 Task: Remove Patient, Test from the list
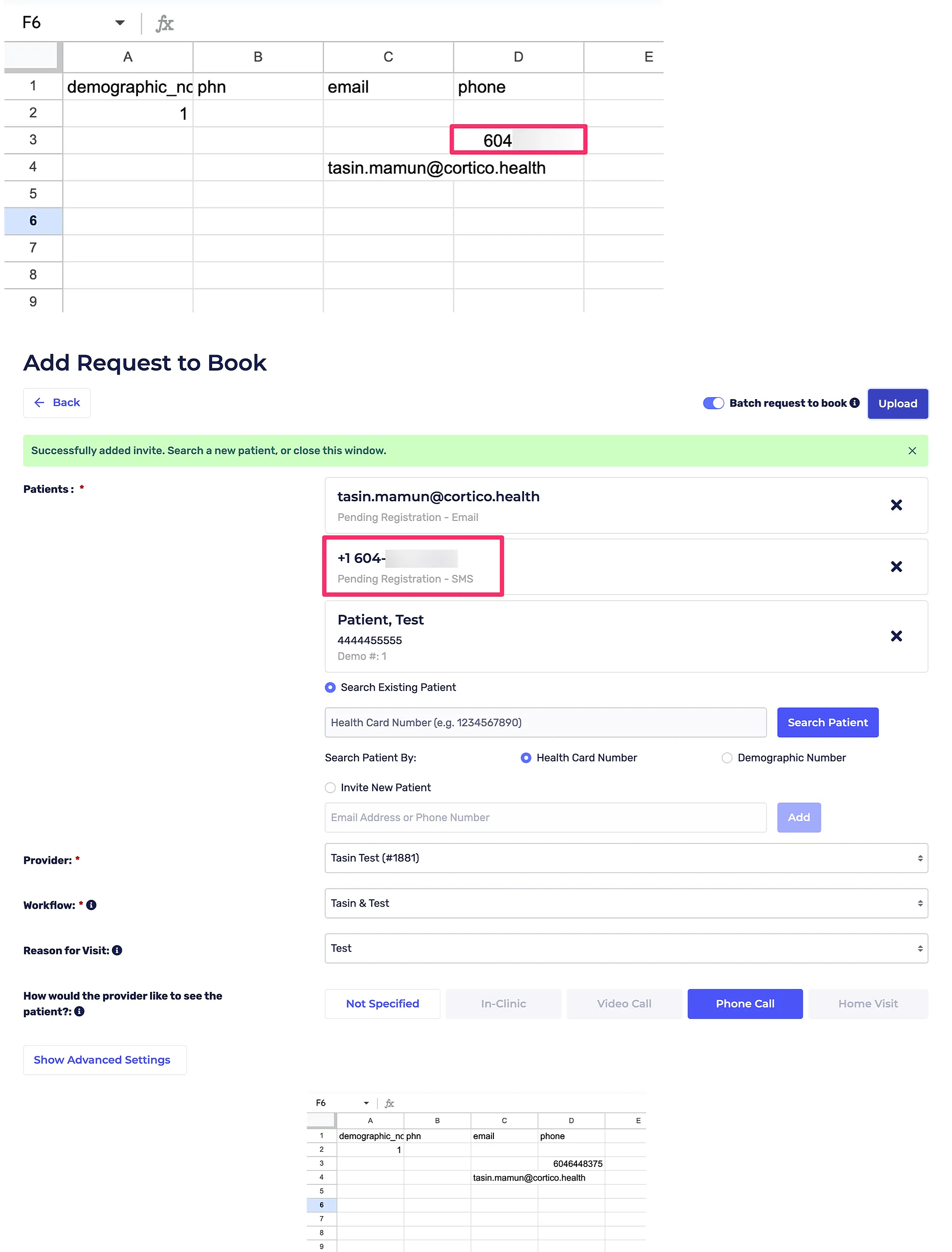pyautogui.click(x=896, y=636)
